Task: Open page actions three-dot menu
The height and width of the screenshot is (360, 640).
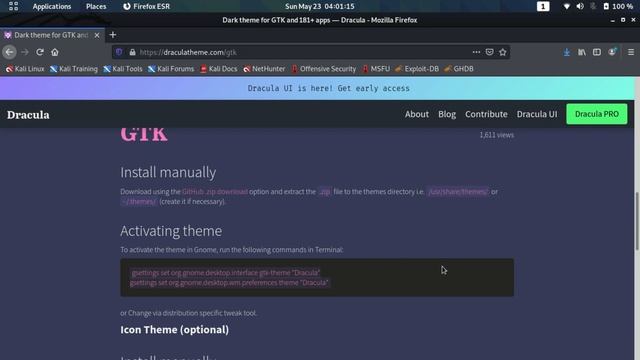Action: point(476,52)
